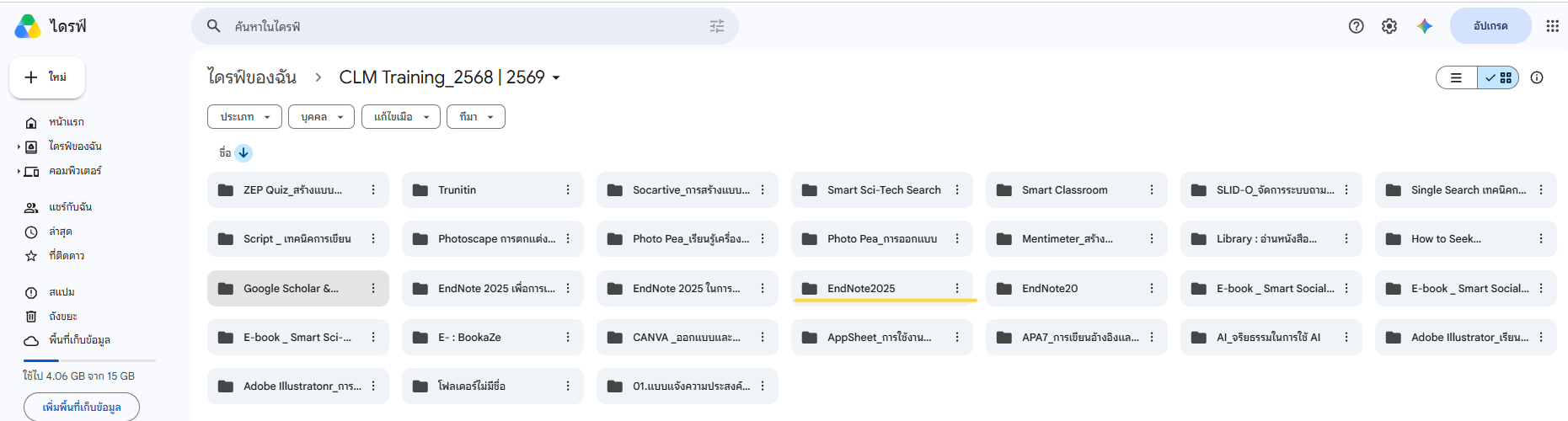Open more options for How to Seek folder
The height and width of the screenshot is (421, 1568).
pyautogui.click(x=1541, y=238)
